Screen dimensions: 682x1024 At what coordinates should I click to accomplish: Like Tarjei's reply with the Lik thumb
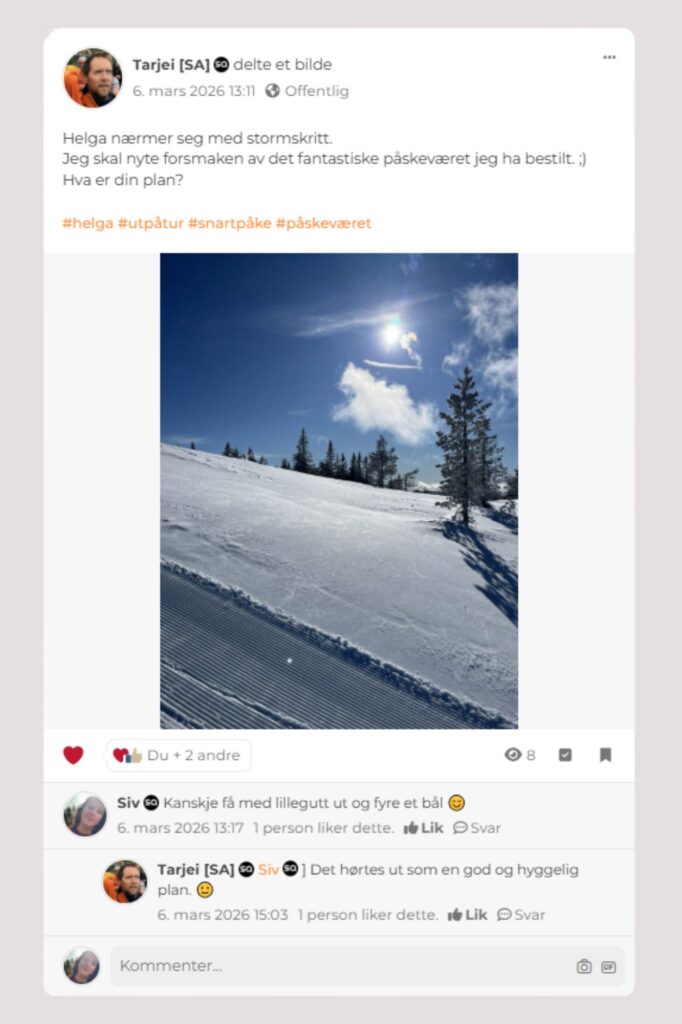point(467,915)
